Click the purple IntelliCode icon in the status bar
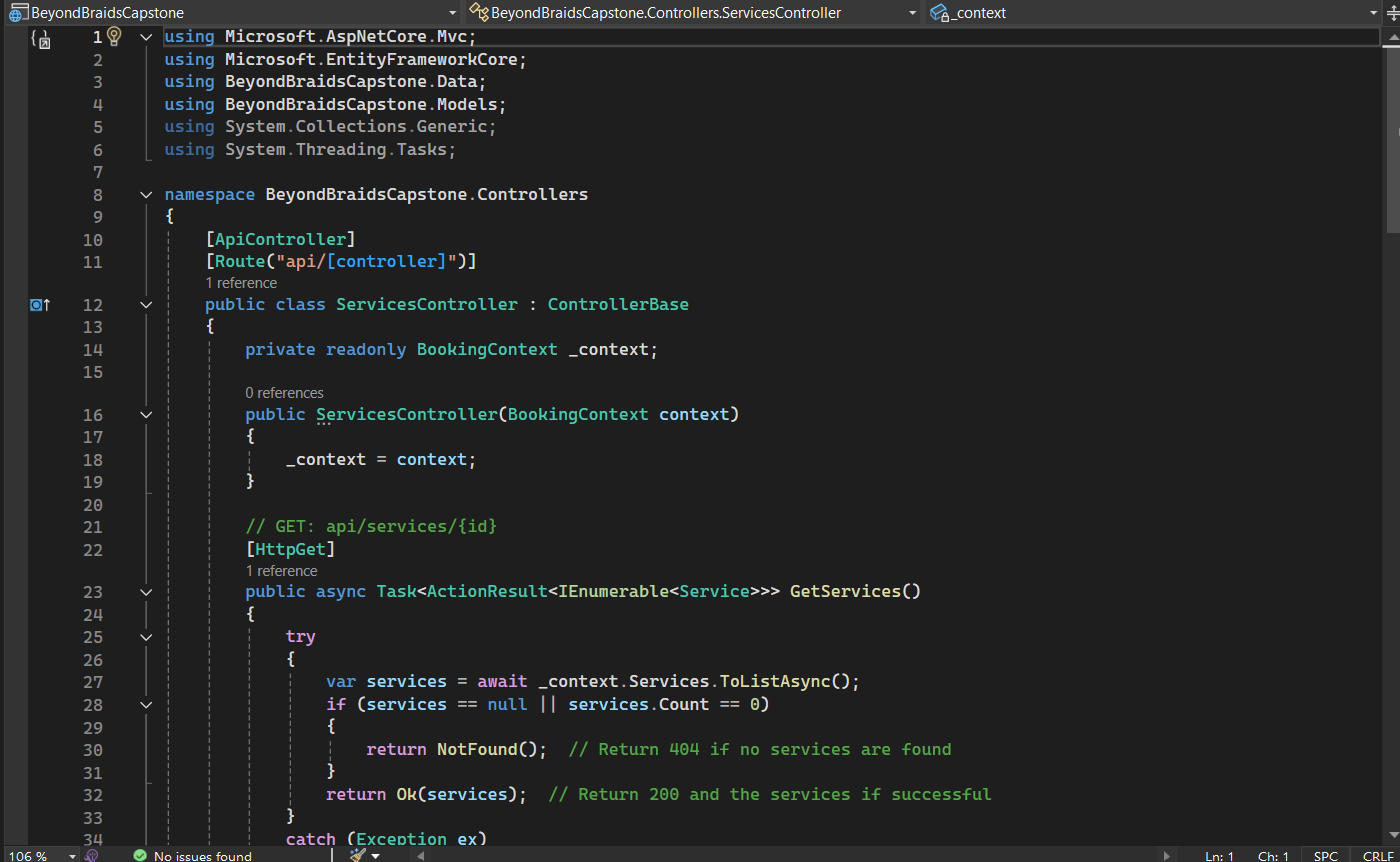This screenshot has height=862, width=1400. (x=91, y=856)
